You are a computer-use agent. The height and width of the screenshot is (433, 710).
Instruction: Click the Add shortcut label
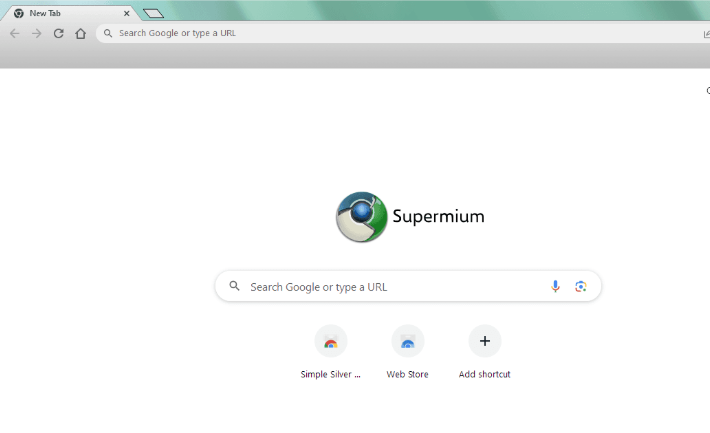[x=485, y=375]
